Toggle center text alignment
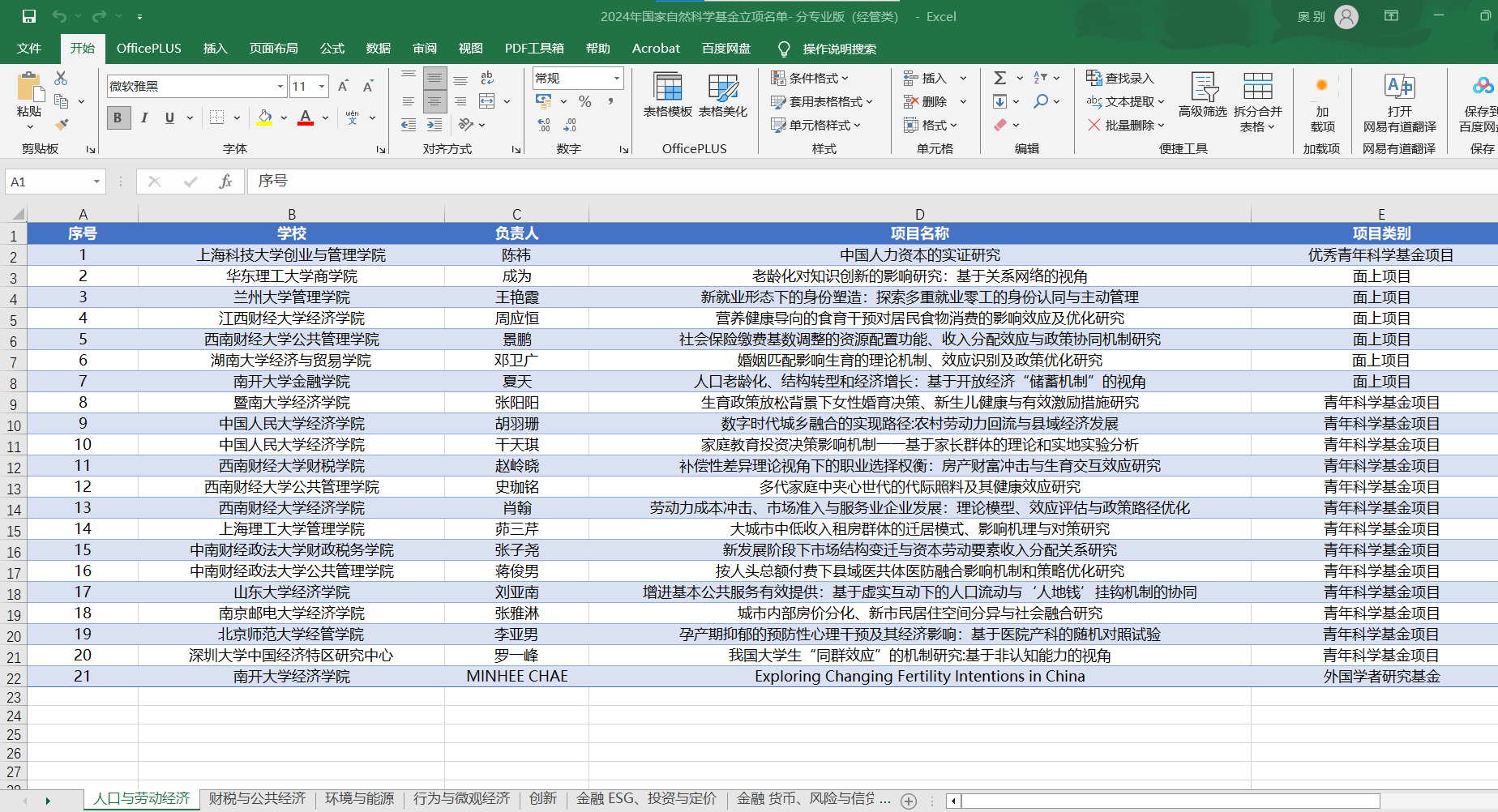This screenshot has width=1498, height=812. click(435, 101)
